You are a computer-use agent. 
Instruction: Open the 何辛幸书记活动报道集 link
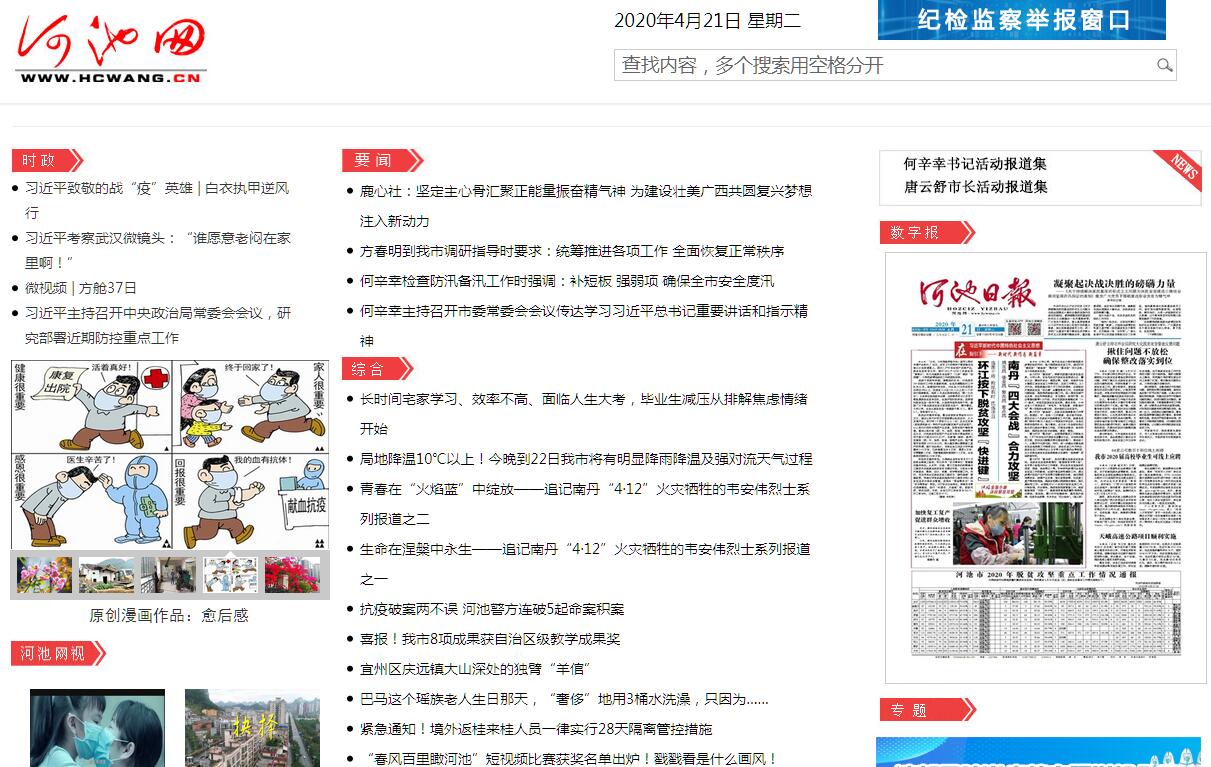click(975, 164)
